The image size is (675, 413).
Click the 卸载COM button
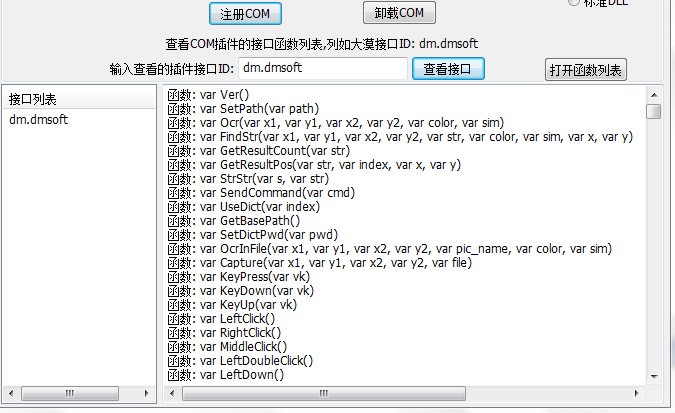(x=399, y=13)
